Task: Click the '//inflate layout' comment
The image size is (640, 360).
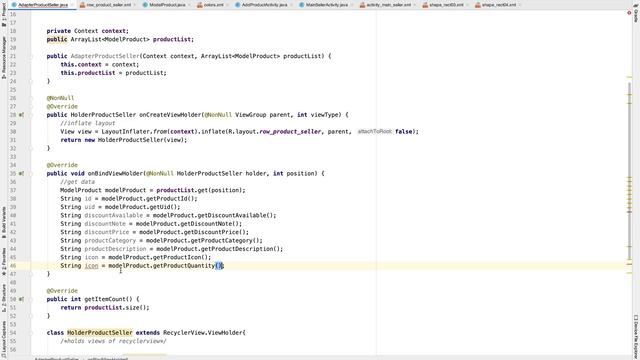Action: [x=88, y=123]
